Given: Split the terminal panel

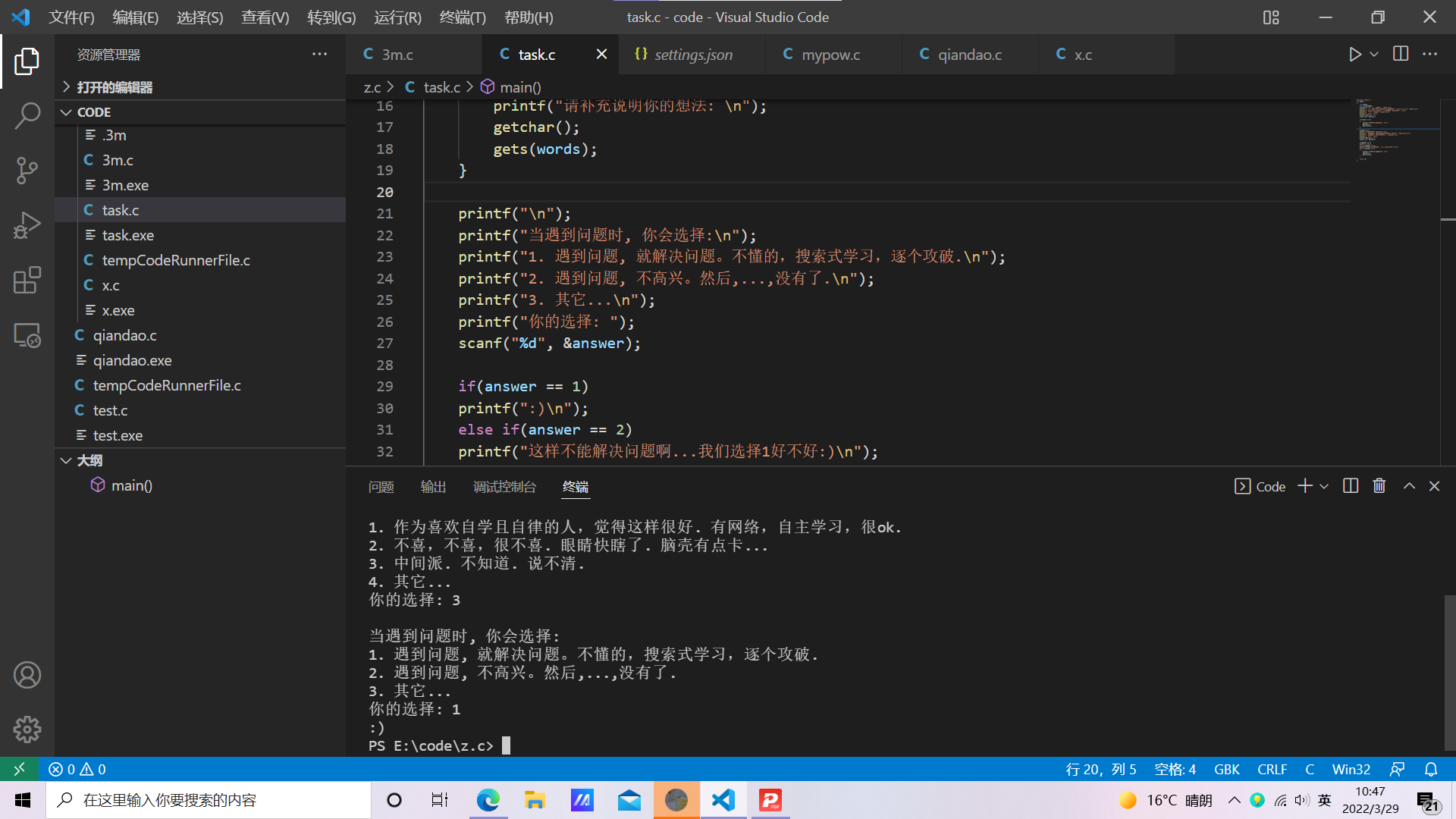Looking at the screenshot, I should [1351, 486].
